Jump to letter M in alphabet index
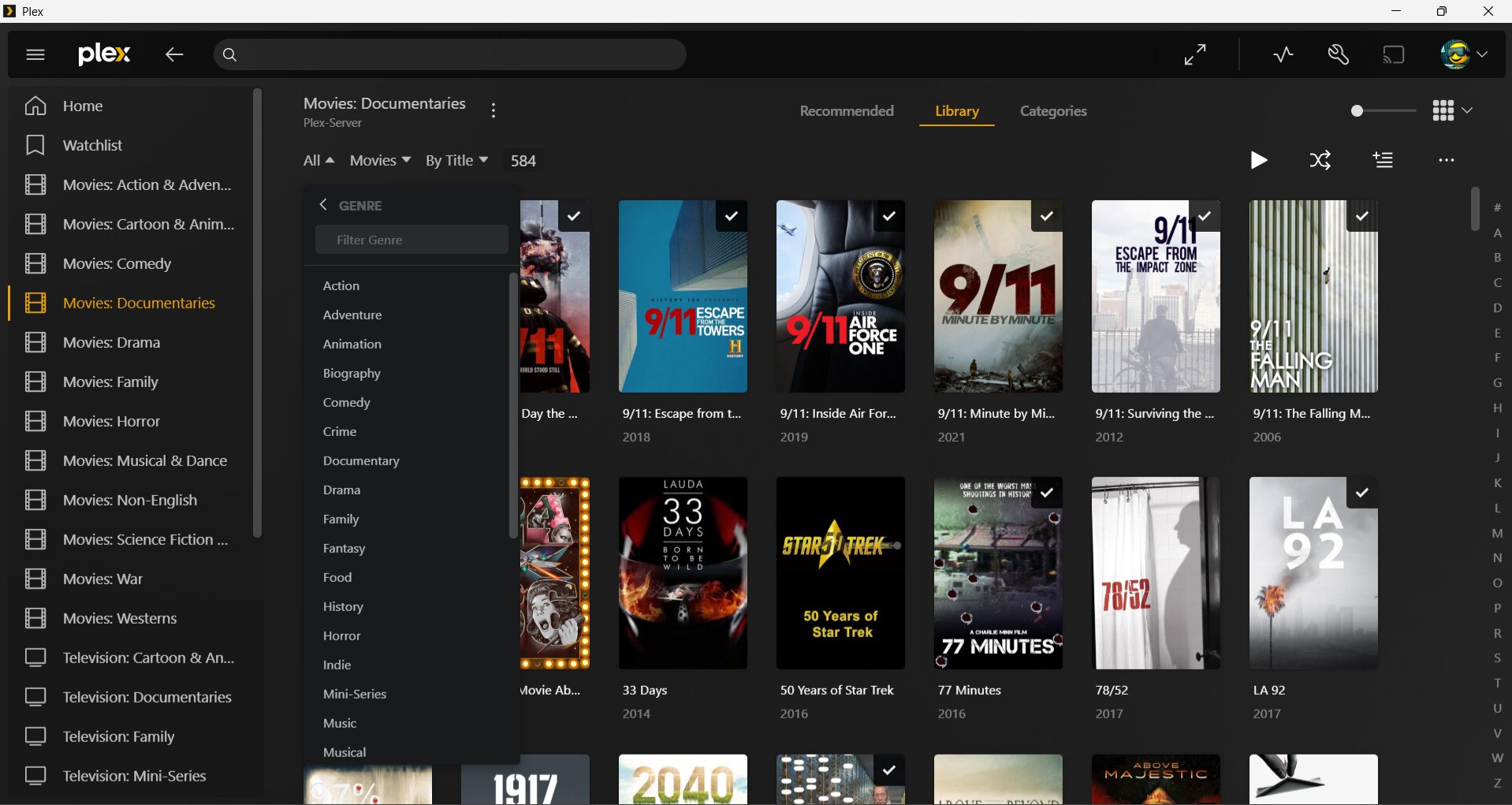The height and width of the screenshot is (805, 1512). point(1497,533)
